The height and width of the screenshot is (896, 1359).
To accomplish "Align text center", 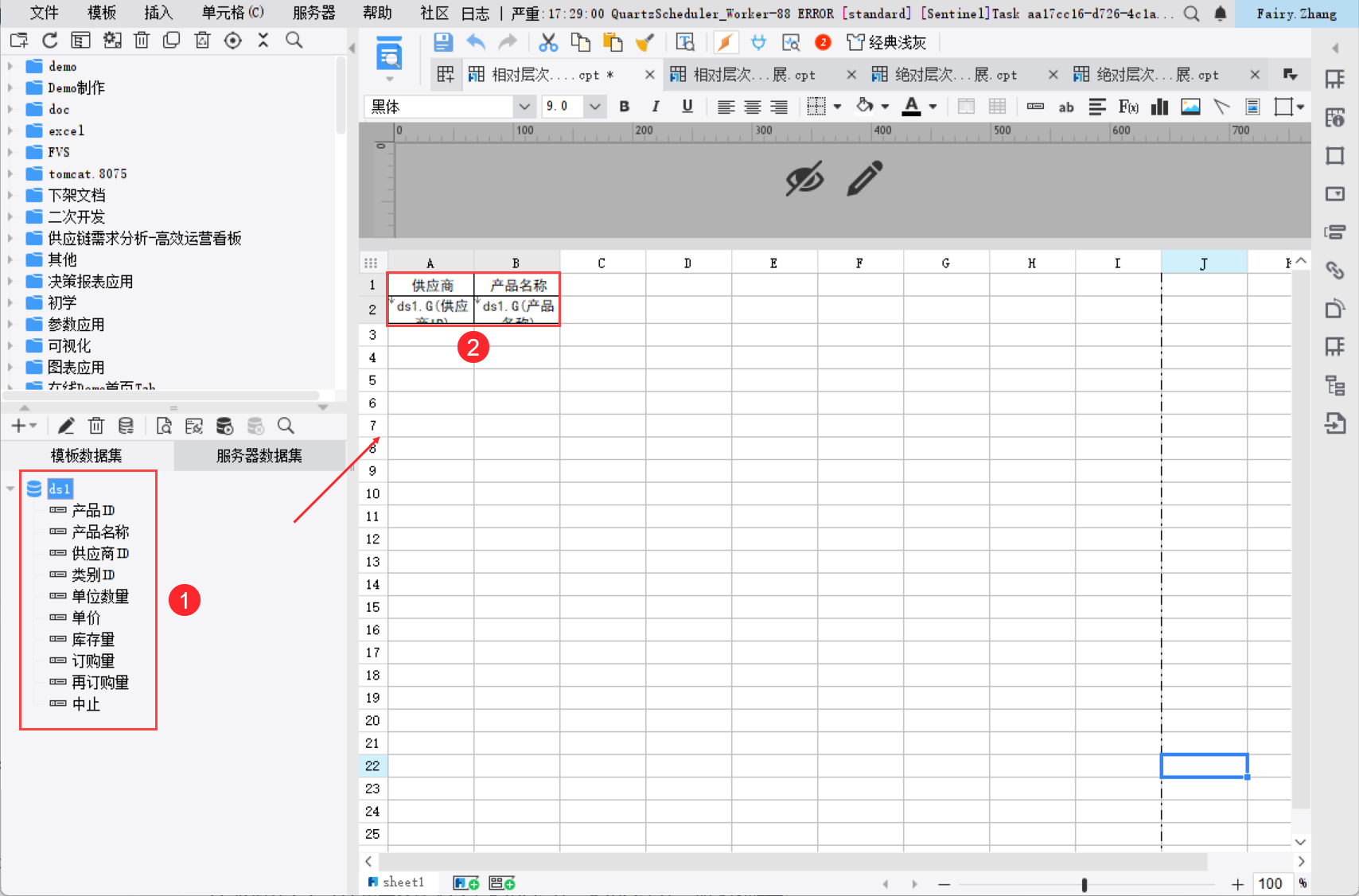I will pos(753,107).
